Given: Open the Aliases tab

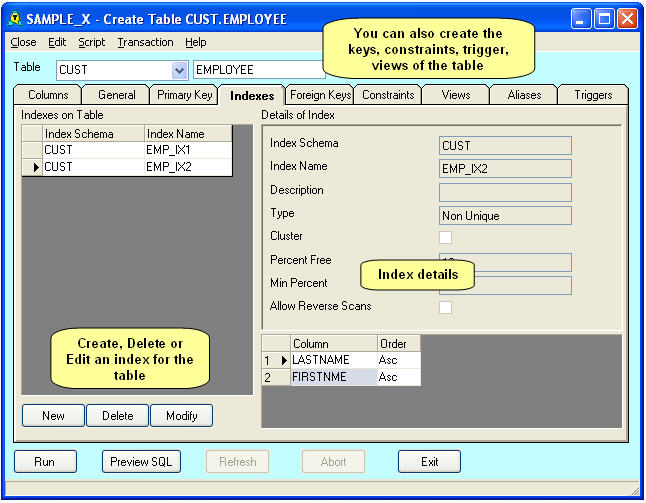Looking at the screenshot, I should click(x=524, y=95).
